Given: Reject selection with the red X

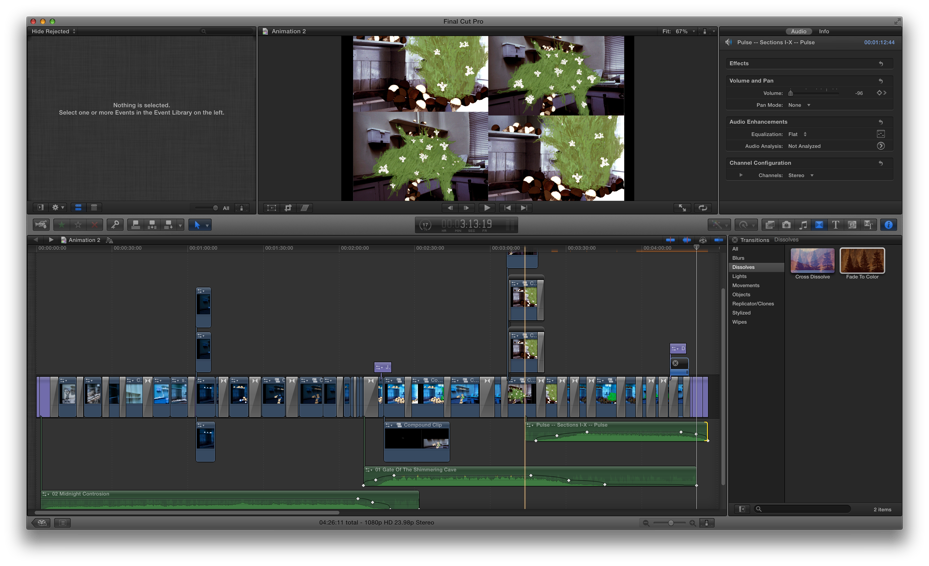Looking at the screenshot, I should point(93,225).
